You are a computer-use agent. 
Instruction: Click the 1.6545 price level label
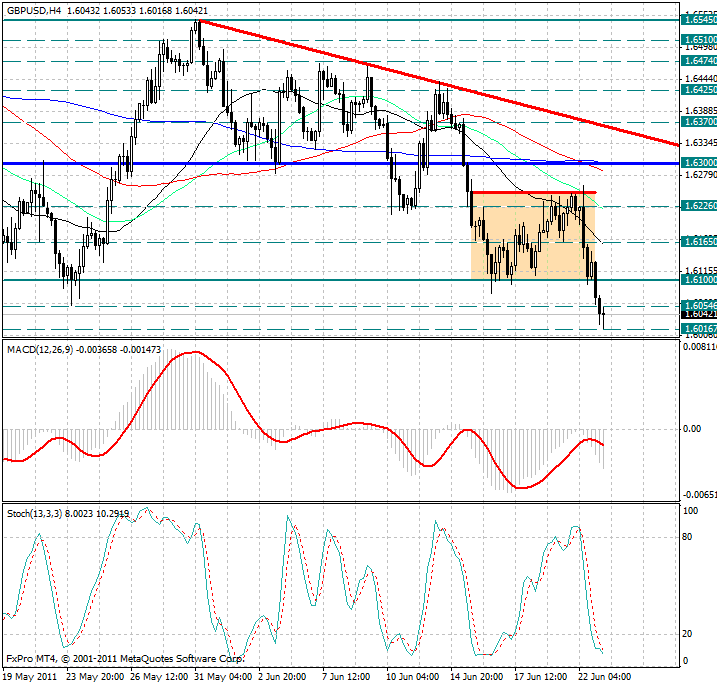click(698, 19)
